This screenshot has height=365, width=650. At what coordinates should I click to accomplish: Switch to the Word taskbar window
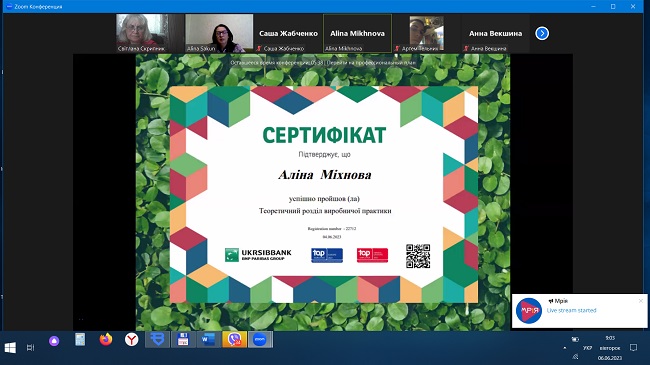(209, 340)
